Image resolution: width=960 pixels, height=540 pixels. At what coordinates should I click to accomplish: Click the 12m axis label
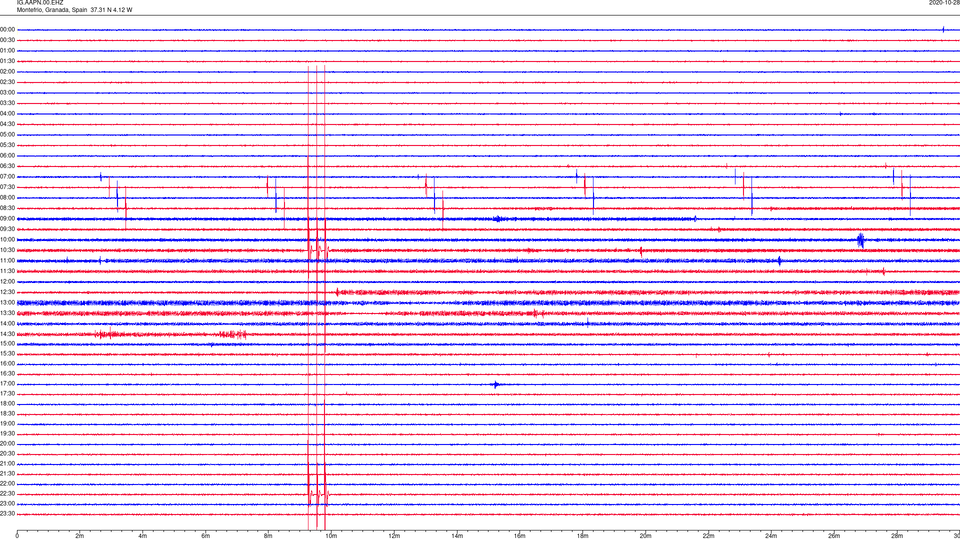coord(394,536)
